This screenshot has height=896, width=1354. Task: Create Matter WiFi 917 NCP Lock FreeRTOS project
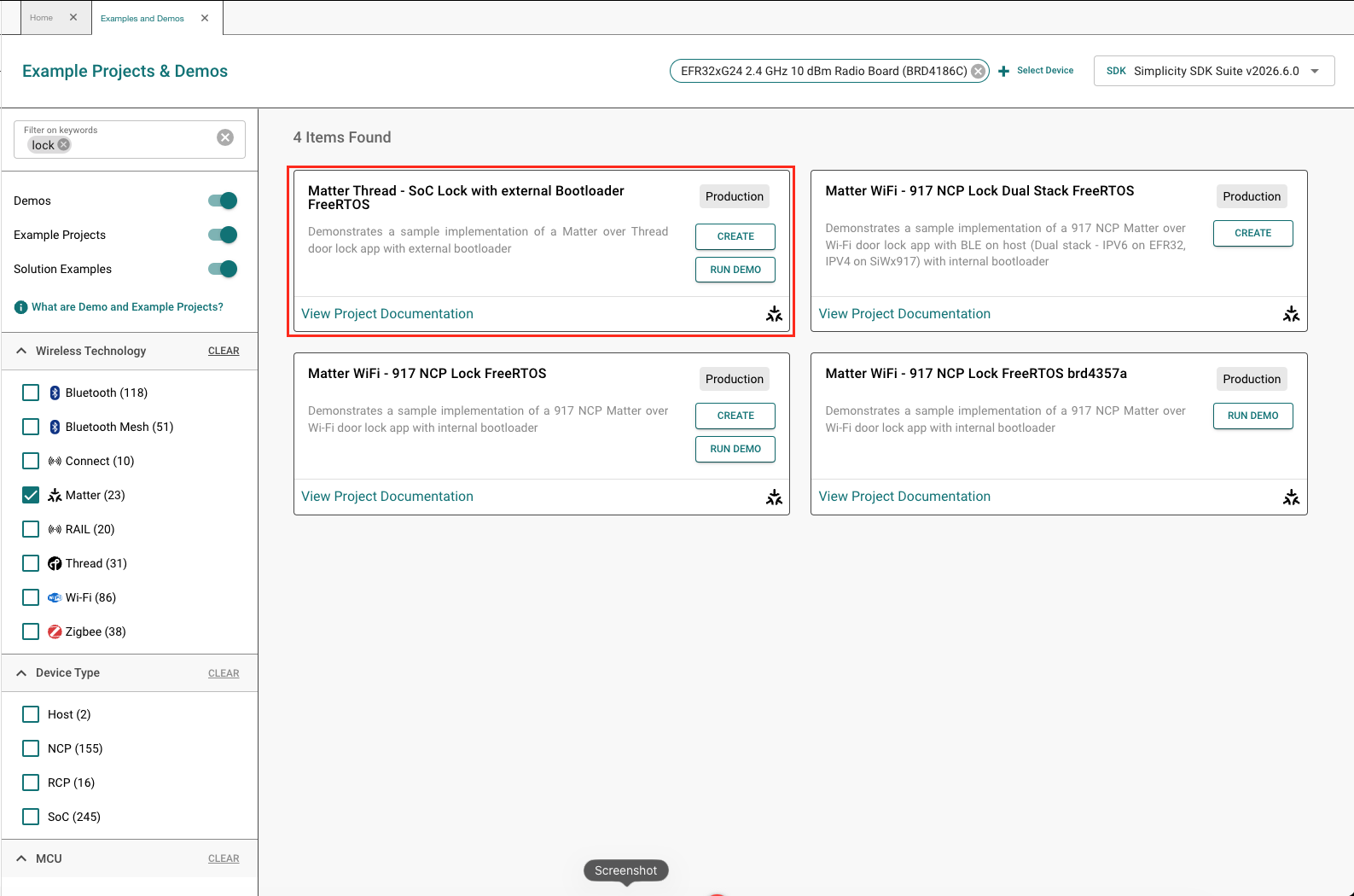735,416
